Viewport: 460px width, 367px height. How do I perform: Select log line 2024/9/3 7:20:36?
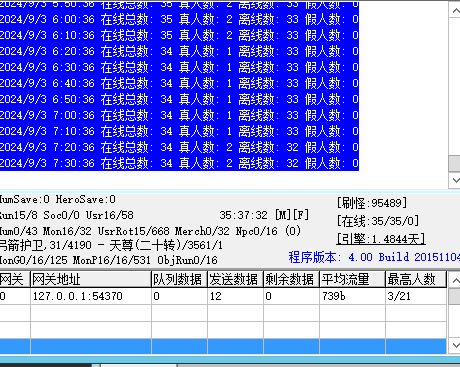point(179,147)
